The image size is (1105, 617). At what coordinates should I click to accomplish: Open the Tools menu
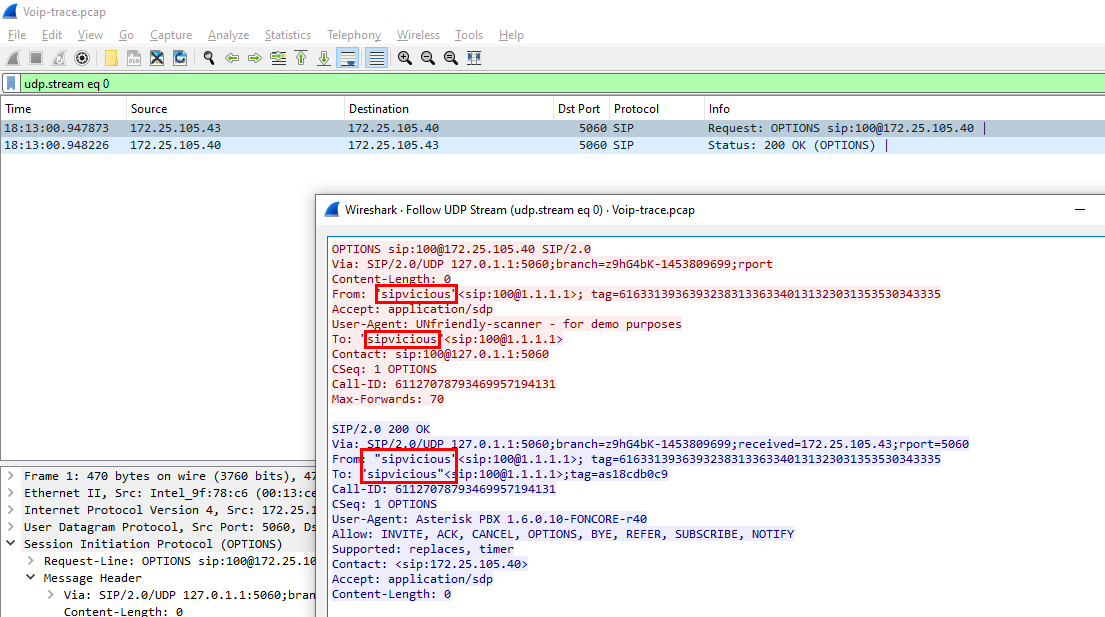(469, 35)
